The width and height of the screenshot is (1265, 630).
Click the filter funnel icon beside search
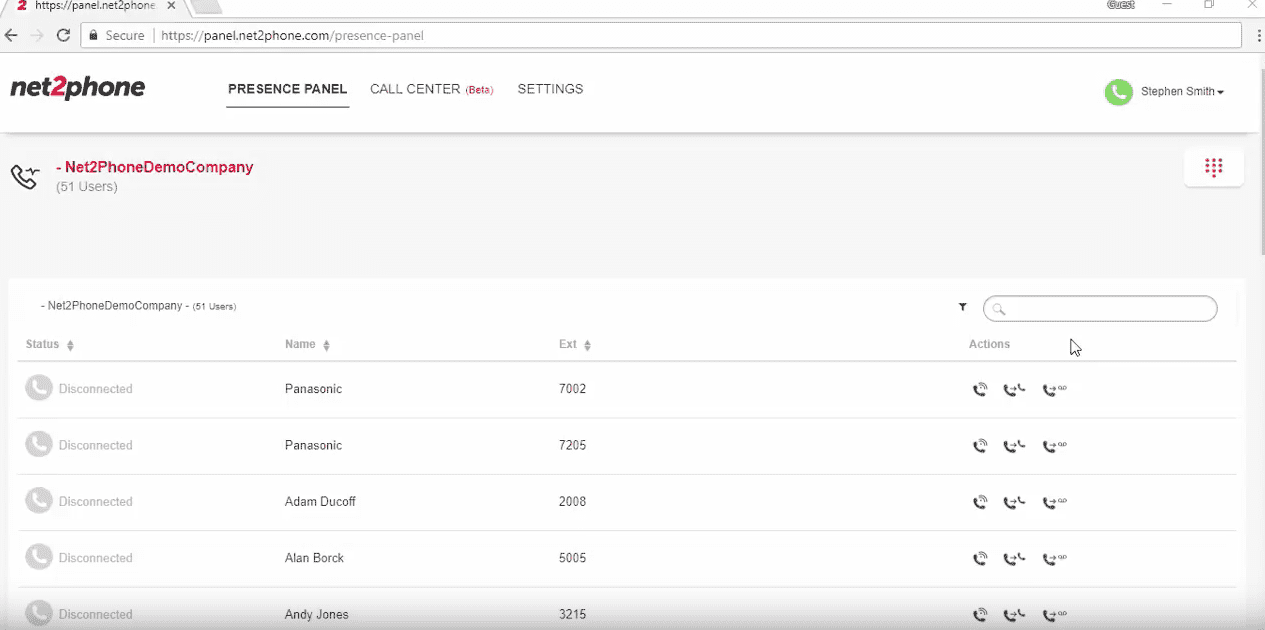click(963, 308)
